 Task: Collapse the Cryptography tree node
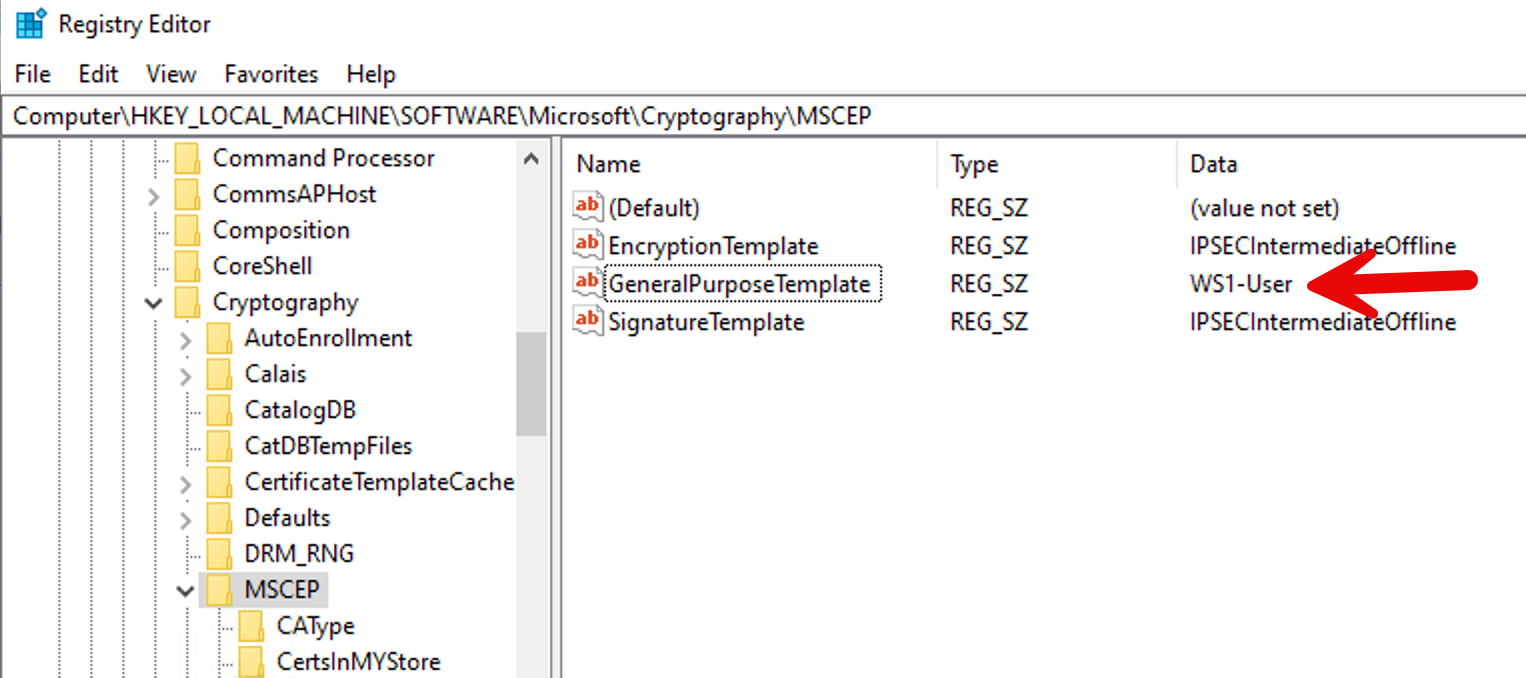coord(153,303)
